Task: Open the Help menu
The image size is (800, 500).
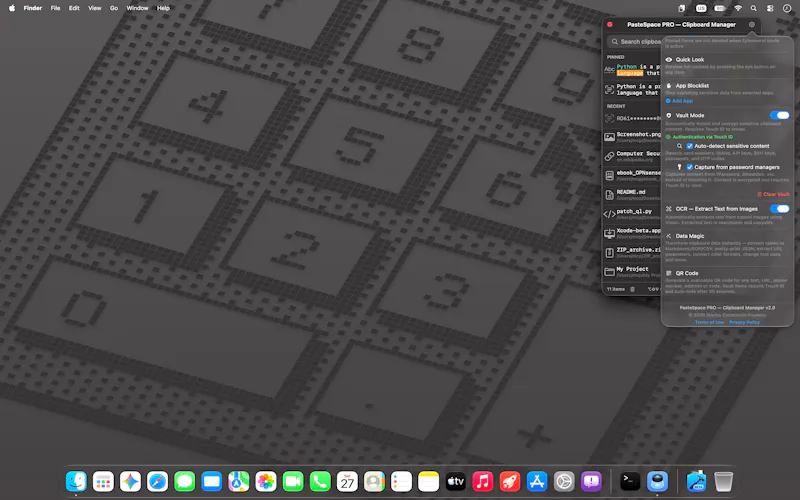Action: point(163,8)
